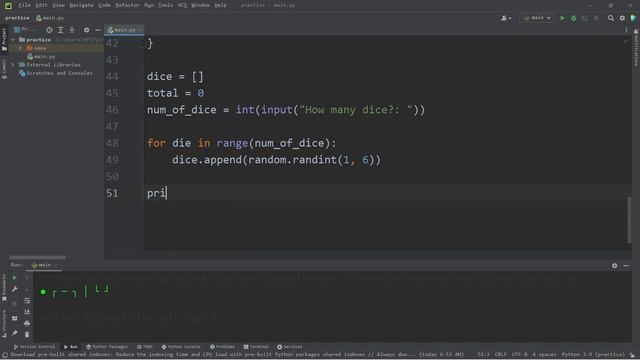640x360 pixels.
Task: Click the stop icon in the top toolbar
Action: pos(596,18)
